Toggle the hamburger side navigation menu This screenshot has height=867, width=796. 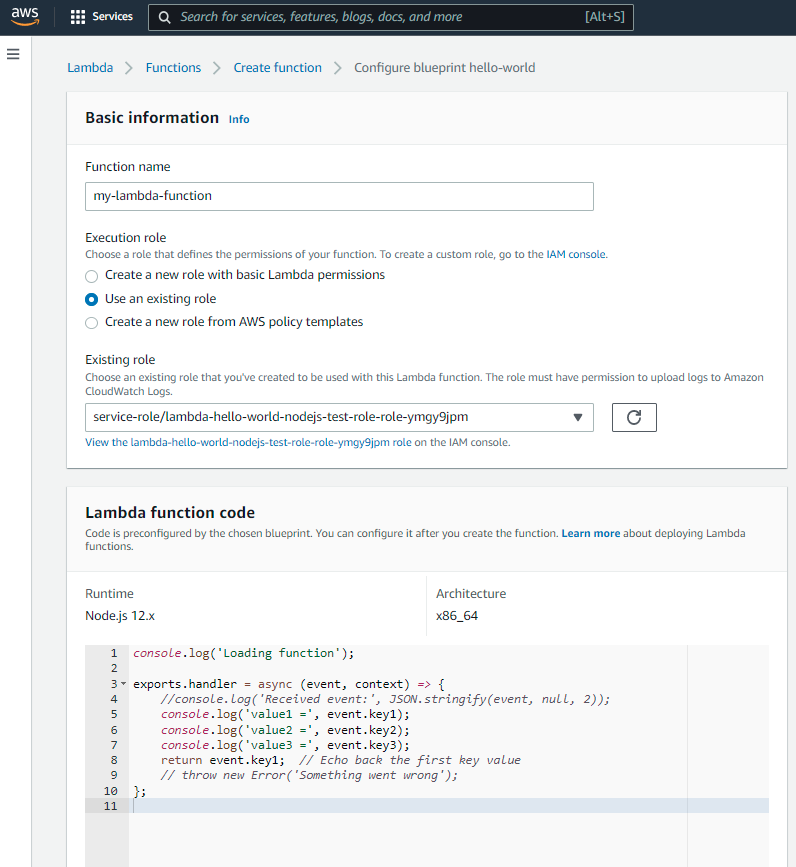13,54
